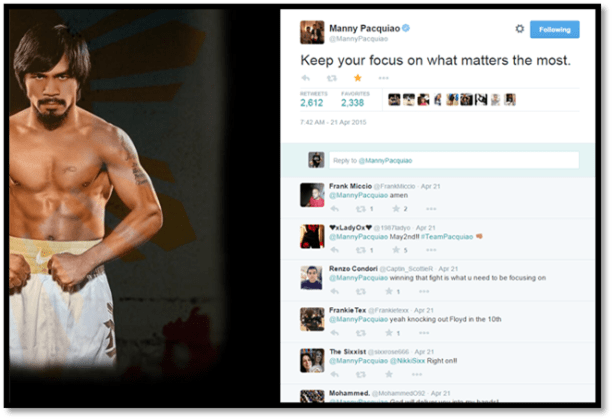Open the more options dots on main tweet
This screenshot has height=420, width=613.
(384, 78)
